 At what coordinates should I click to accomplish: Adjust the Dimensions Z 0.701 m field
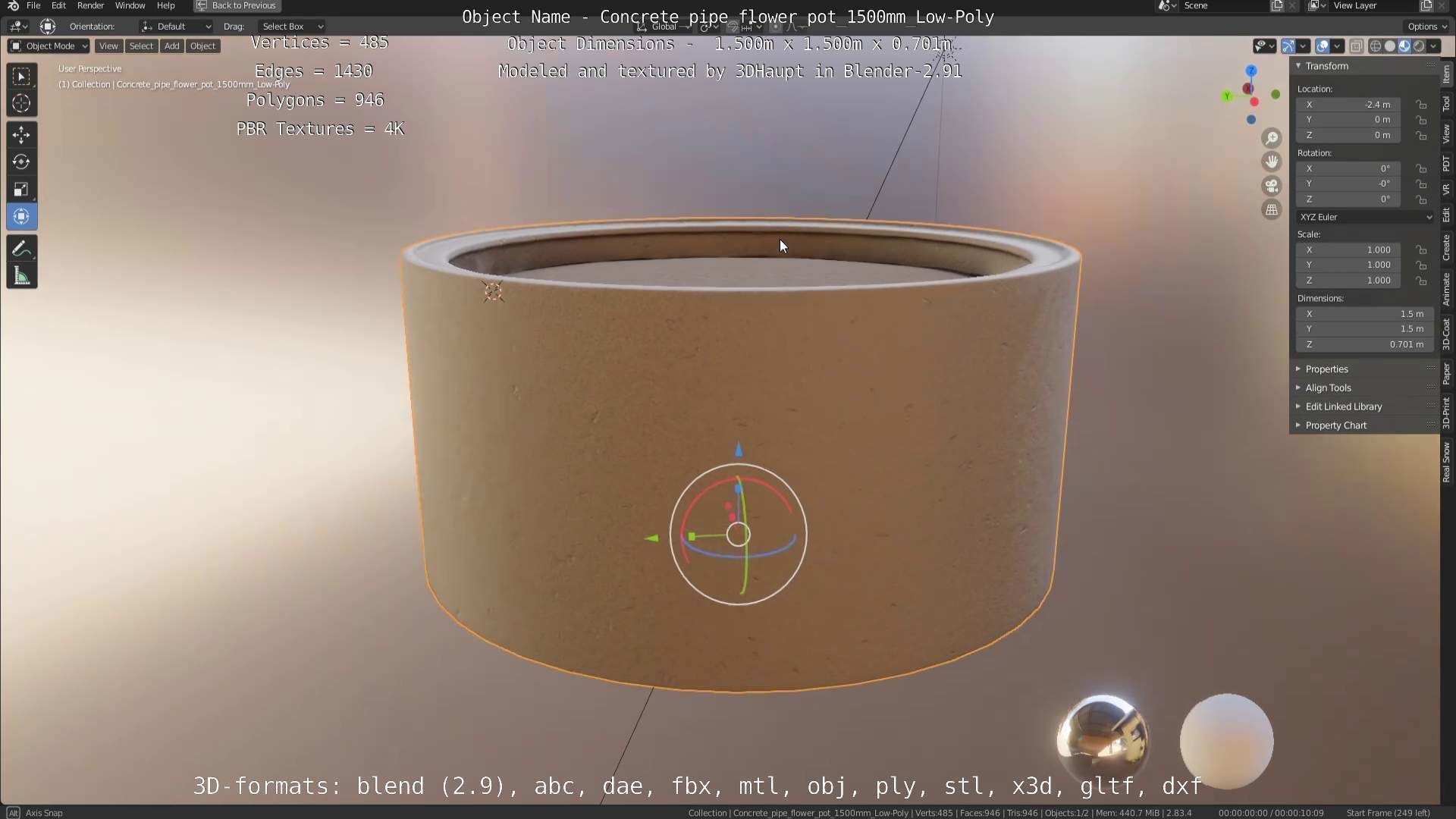[x=1365, y=344]
